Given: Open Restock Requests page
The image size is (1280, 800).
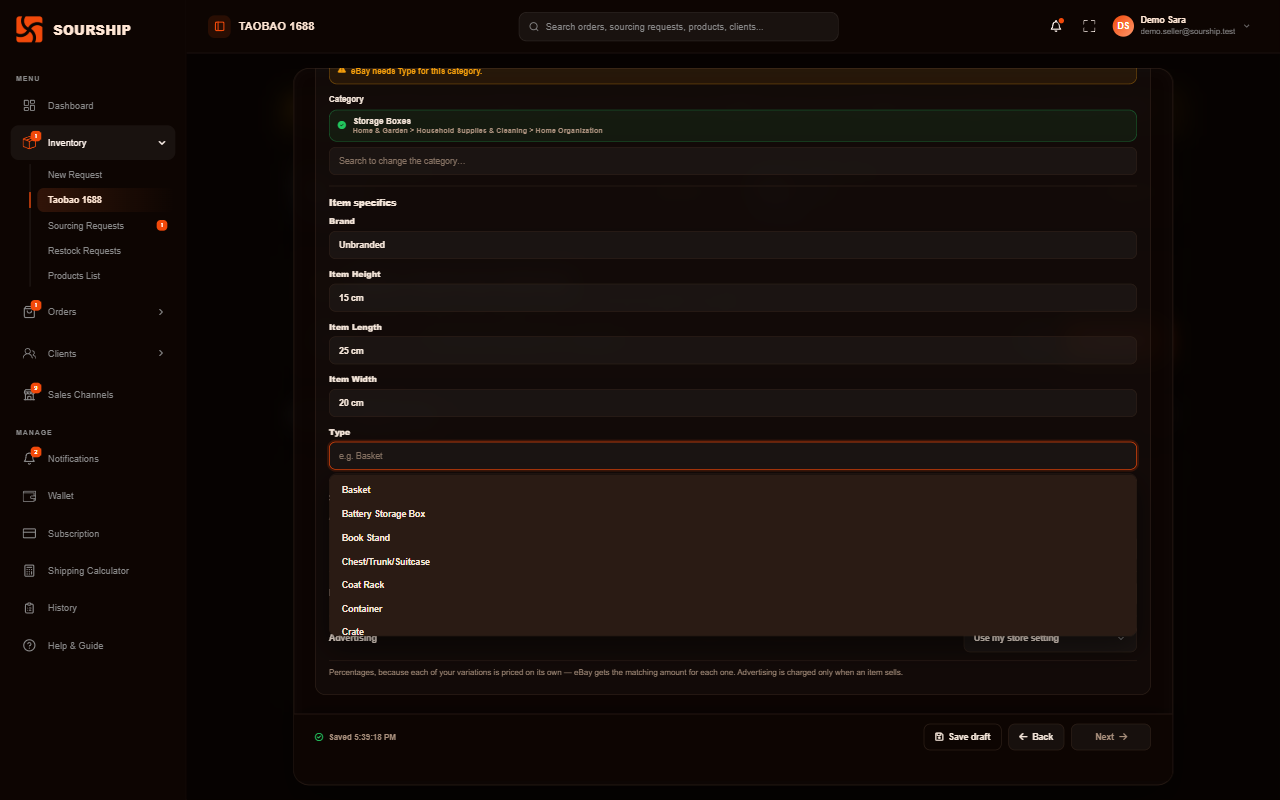Looking at the screenshot, I should pyautogui.click(x=84, y=251).
